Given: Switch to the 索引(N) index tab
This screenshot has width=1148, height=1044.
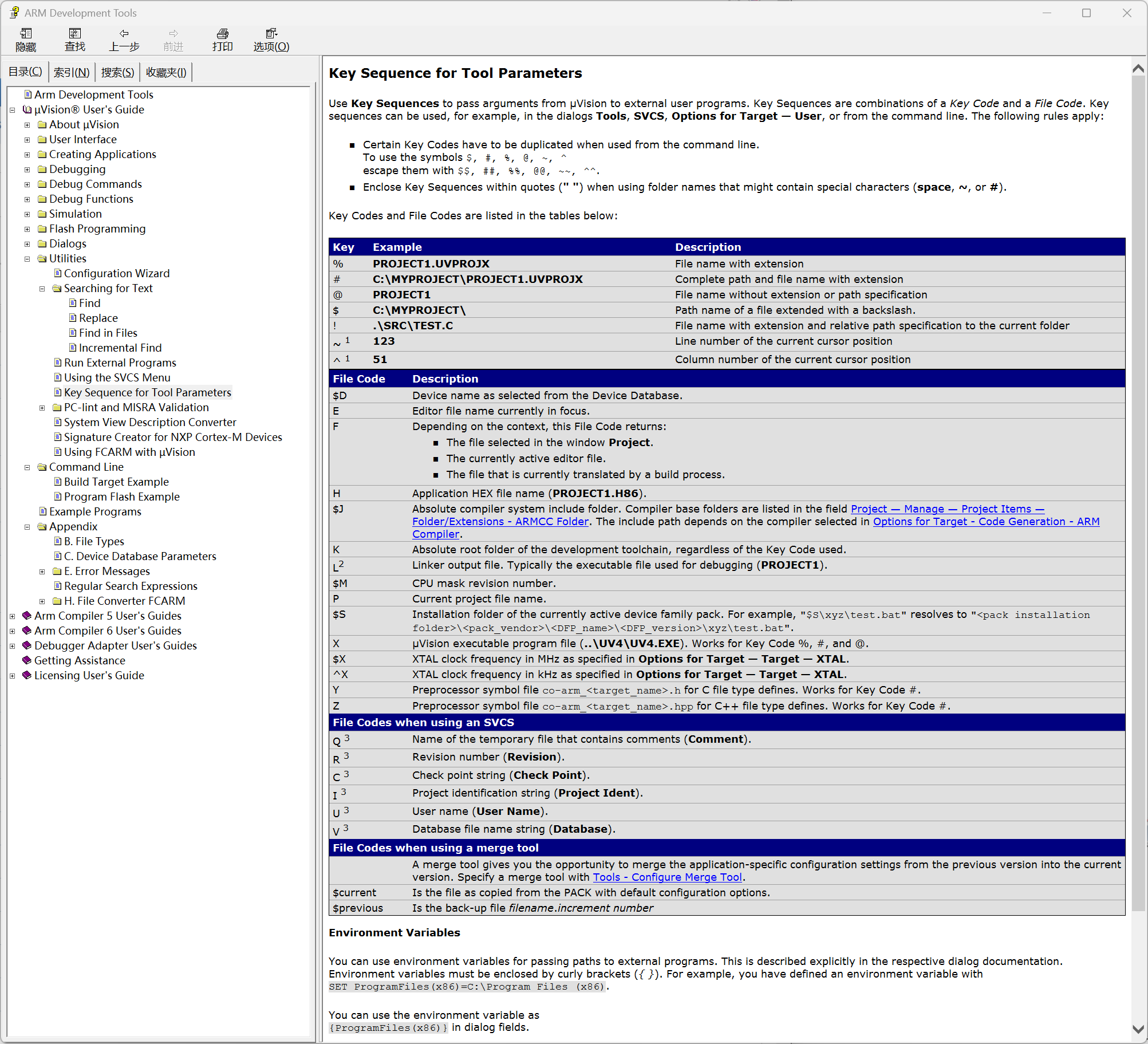Looking at the screenshot, I should point(72,73).
